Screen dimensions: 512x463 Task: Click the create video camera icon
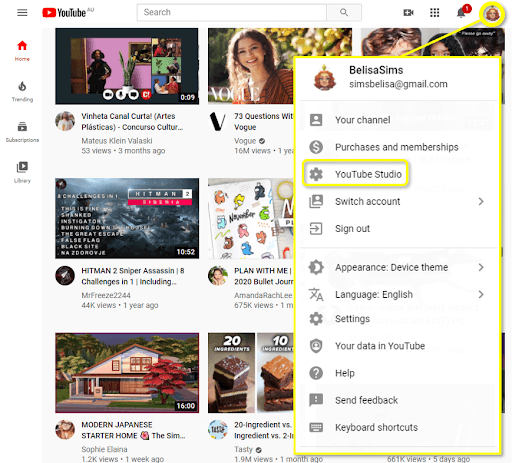click(x=408, y=13)
